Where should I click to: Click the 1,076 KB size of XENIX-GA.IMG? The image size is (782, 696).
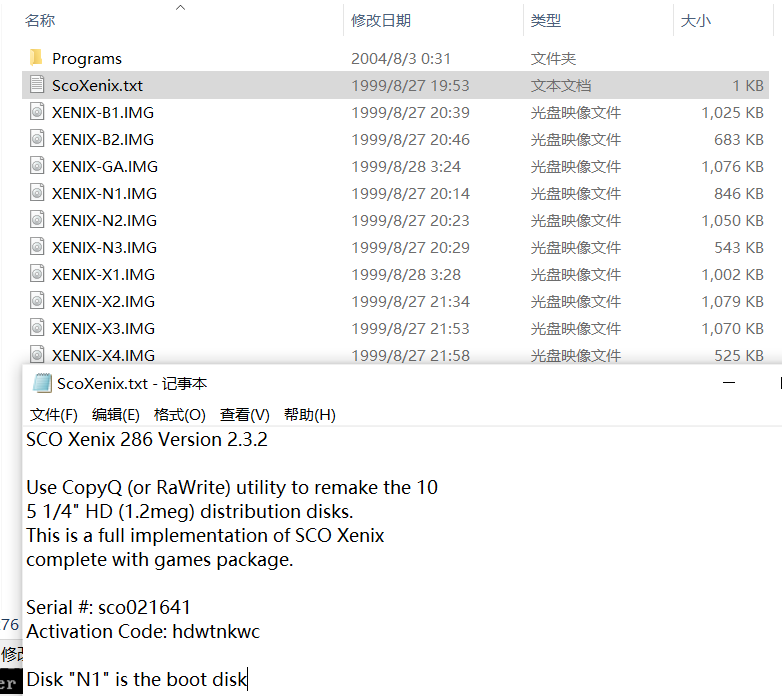[732, 166]
